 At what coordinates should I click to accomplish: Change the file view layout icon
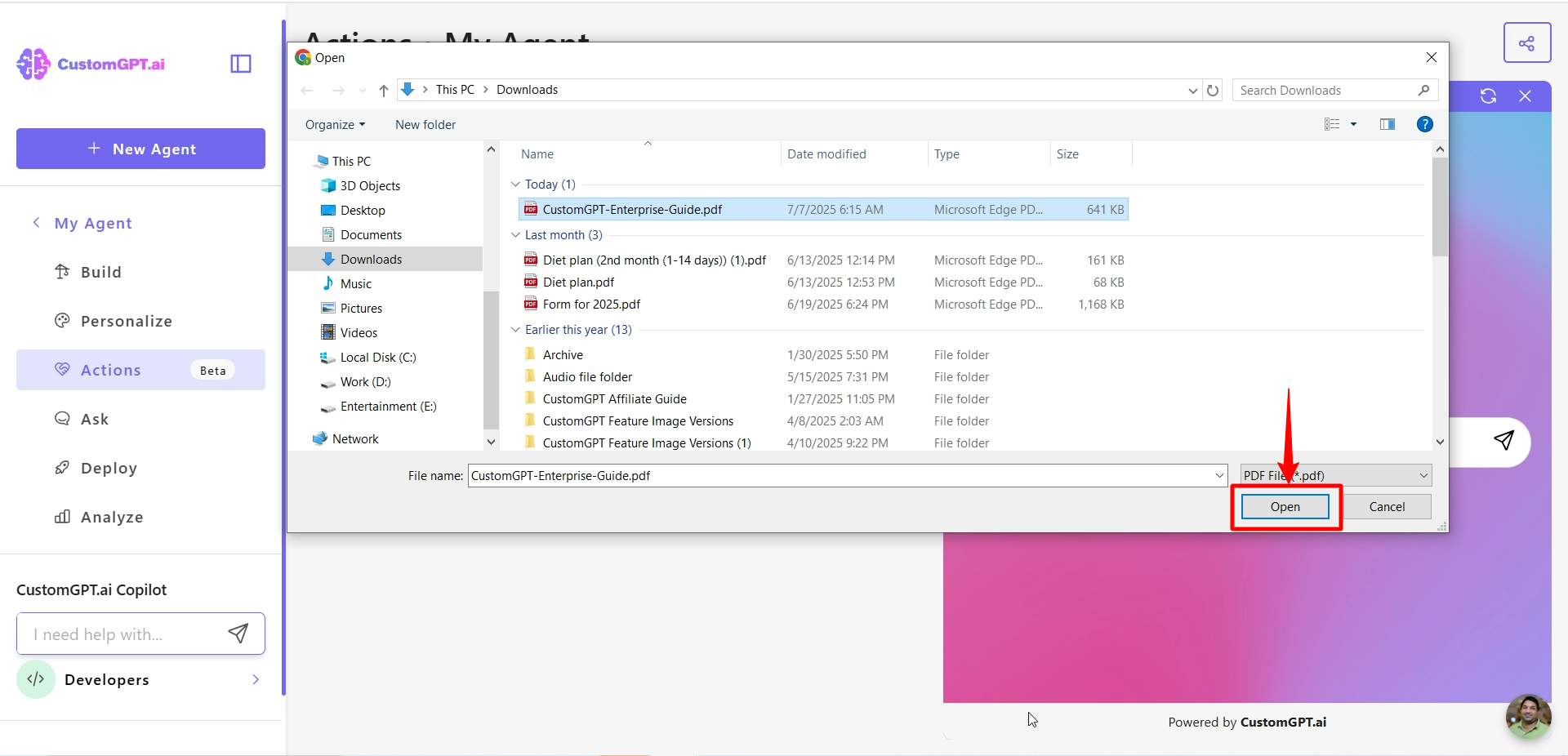click(1332, 124)
